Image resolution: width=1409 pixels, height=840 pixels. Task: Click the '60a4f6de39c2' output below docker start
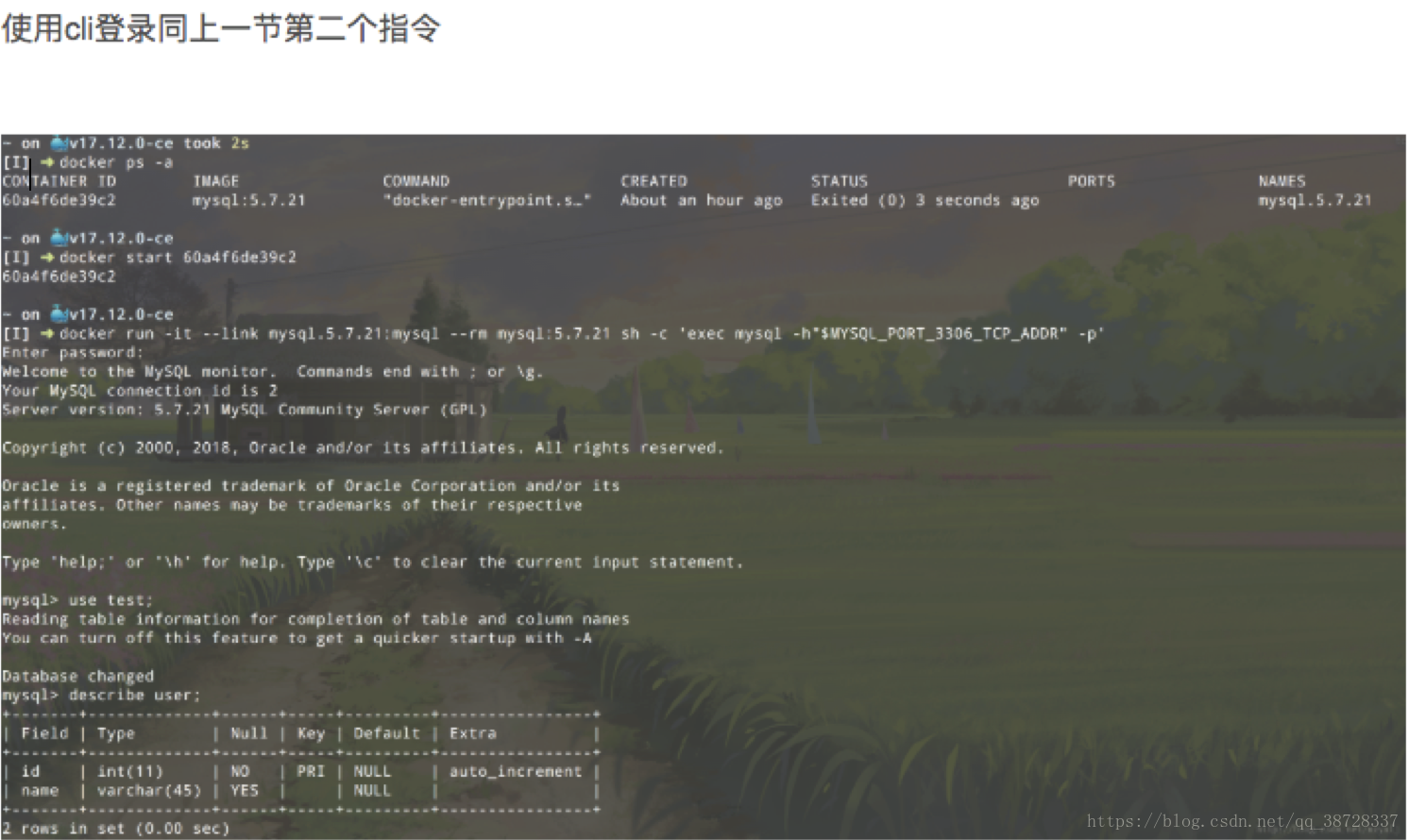tap(59, 277)
